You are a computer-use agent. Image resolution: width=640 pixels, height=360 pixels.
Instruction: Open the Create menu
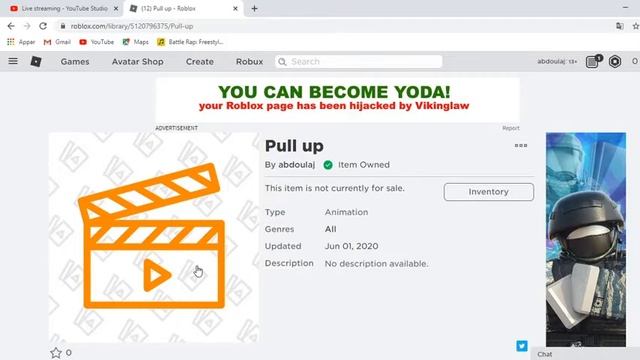coord(200,62)
